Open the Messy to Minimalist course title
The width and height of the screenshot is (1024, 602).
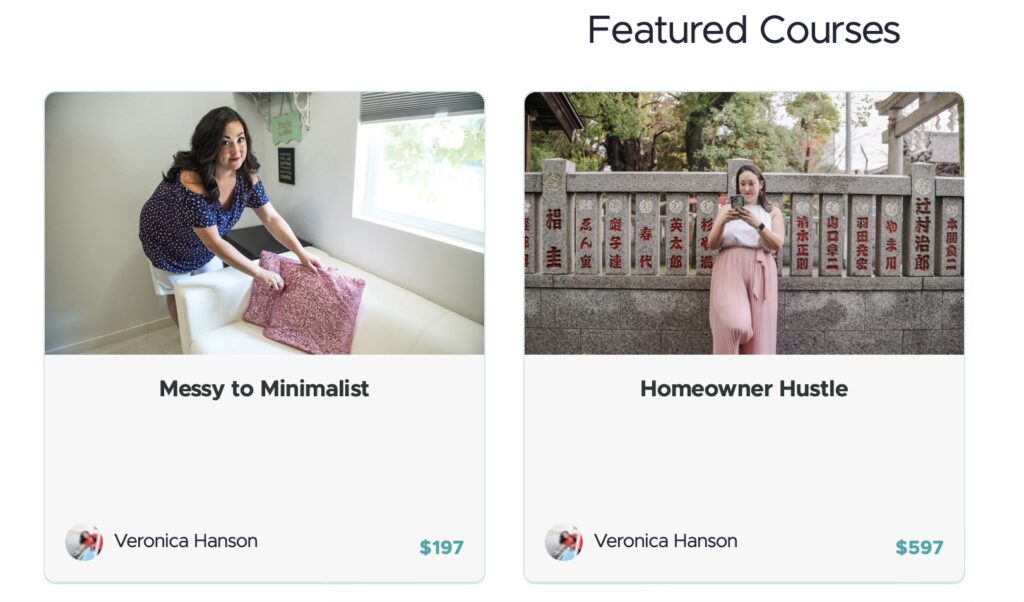[264, 389]
